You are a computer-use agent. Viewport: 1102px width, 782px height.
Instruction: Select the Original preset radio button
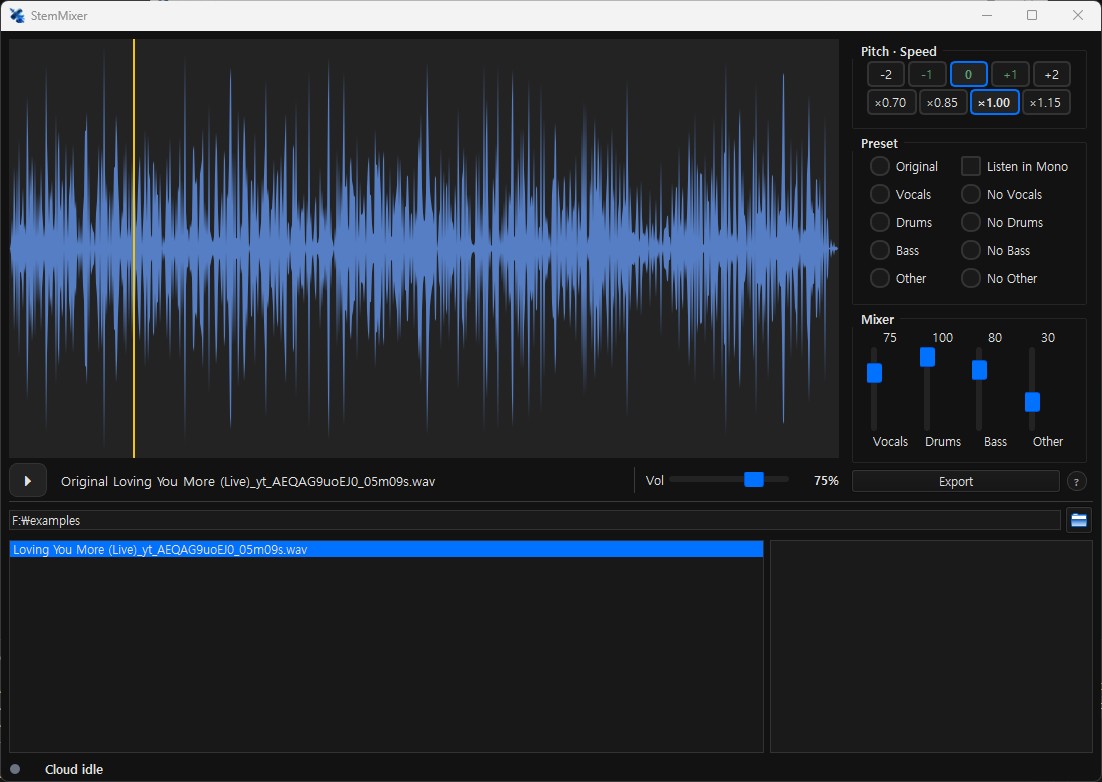(880, 167)
